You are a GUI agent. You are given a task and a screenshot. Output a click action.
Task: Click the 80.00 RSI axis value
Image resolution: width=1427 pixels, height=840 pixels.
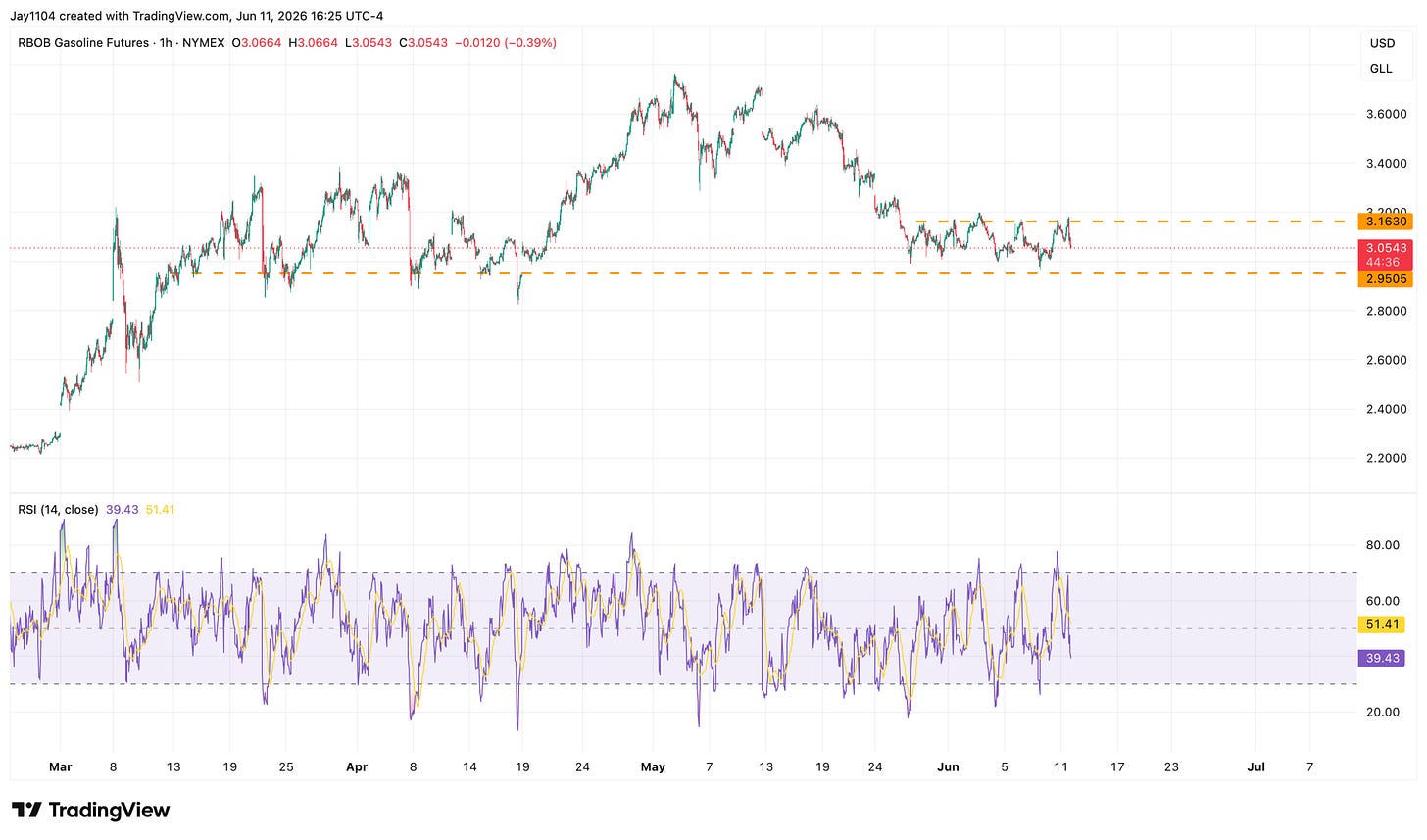1383,546
